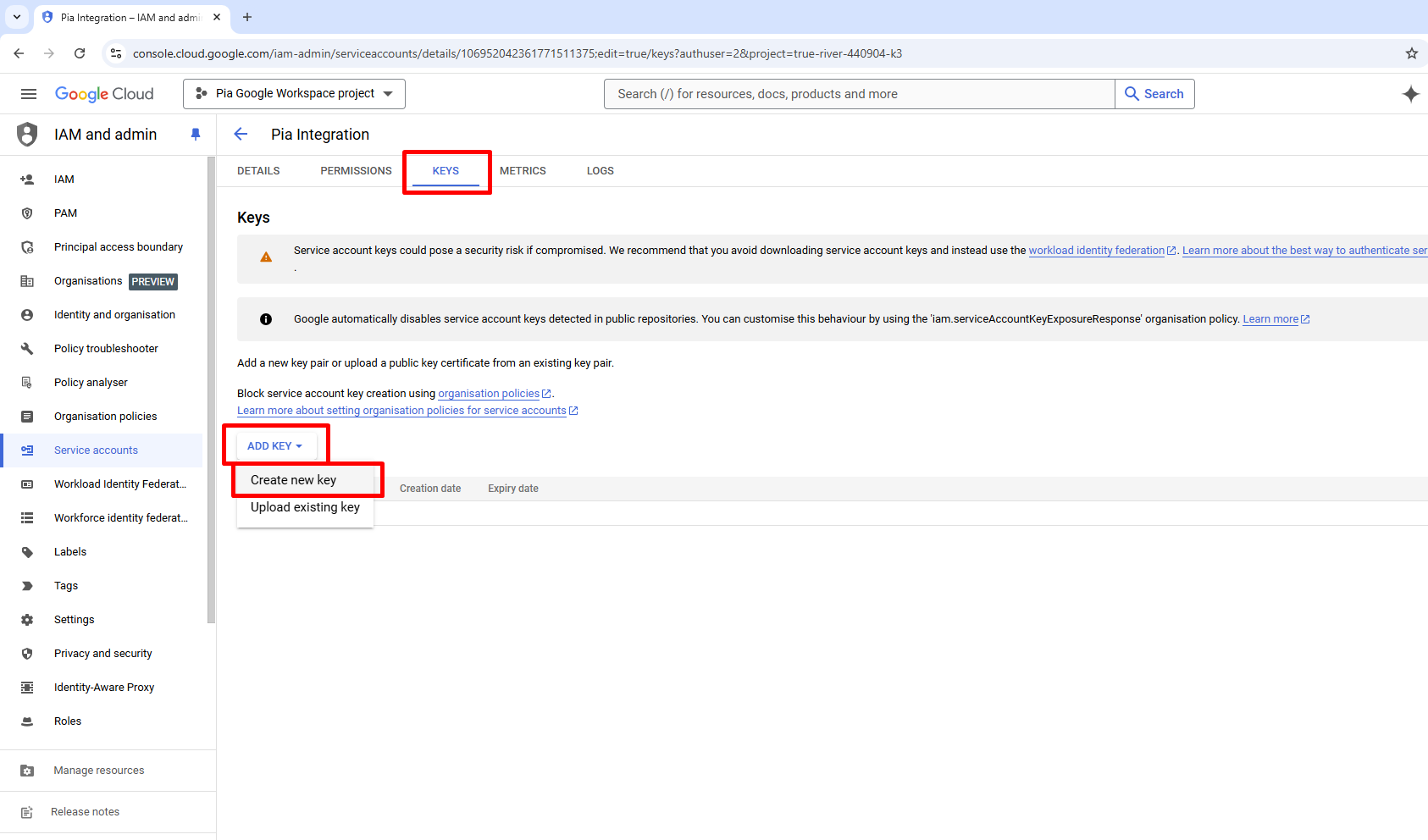
Task: Switch to the LOGS tab
Action: point(601,171)
